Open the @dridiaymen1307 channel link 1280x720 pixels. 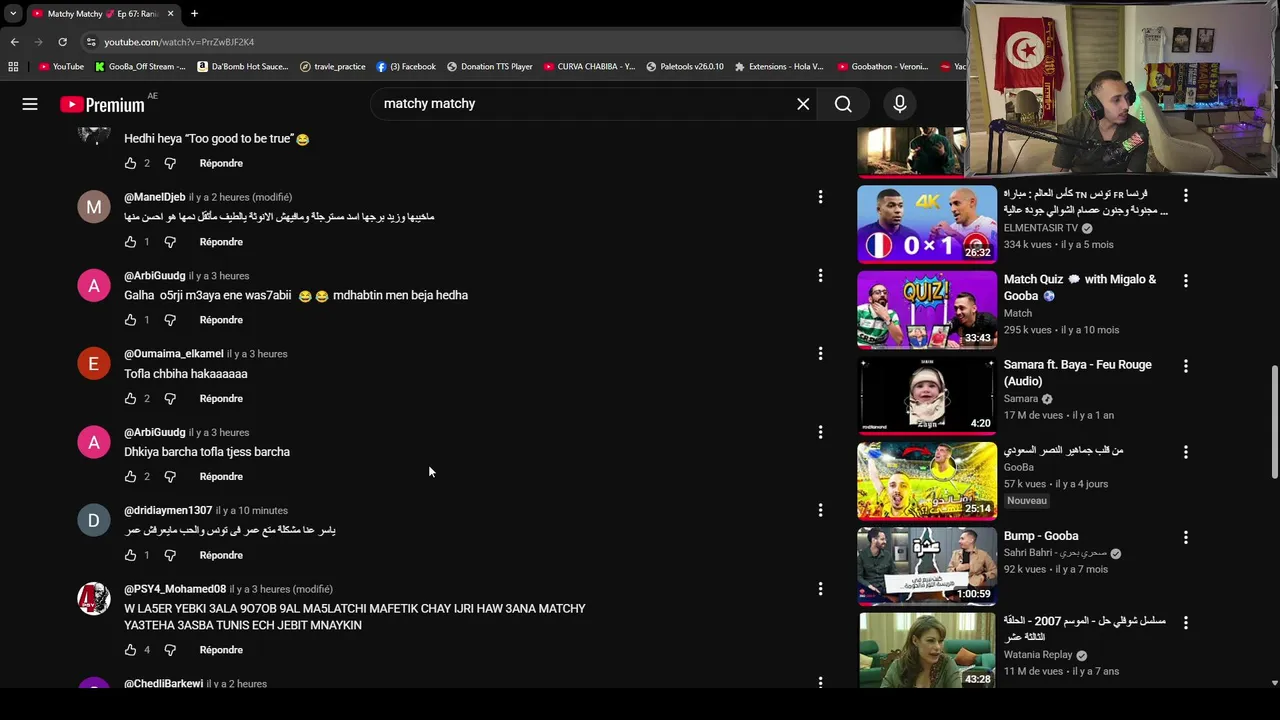168,510
